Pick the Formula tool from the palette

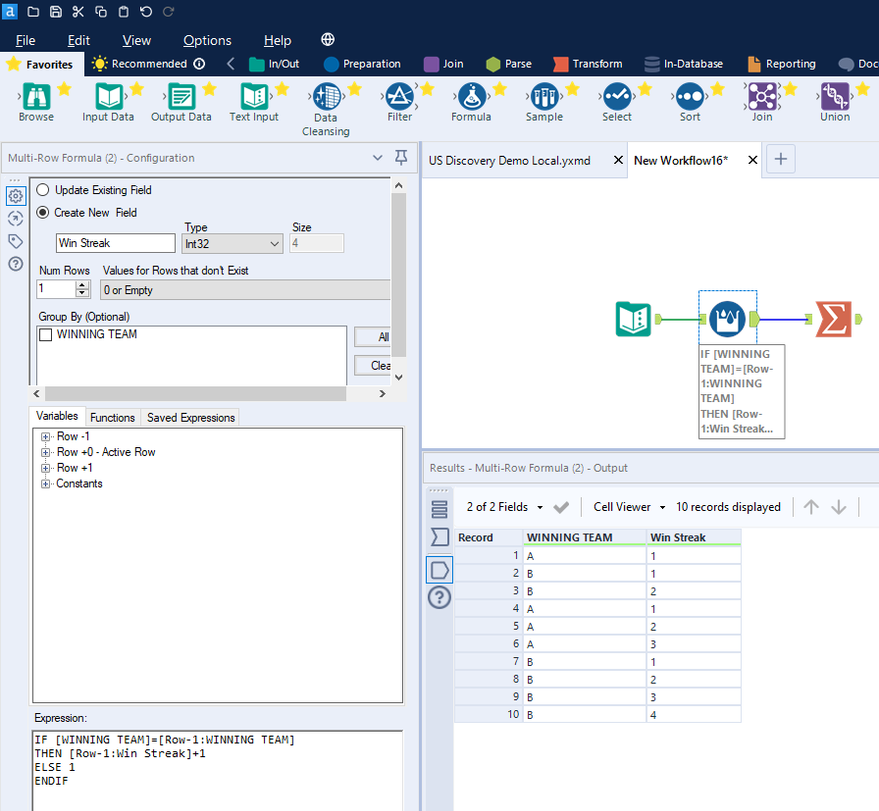coord(471,97)
